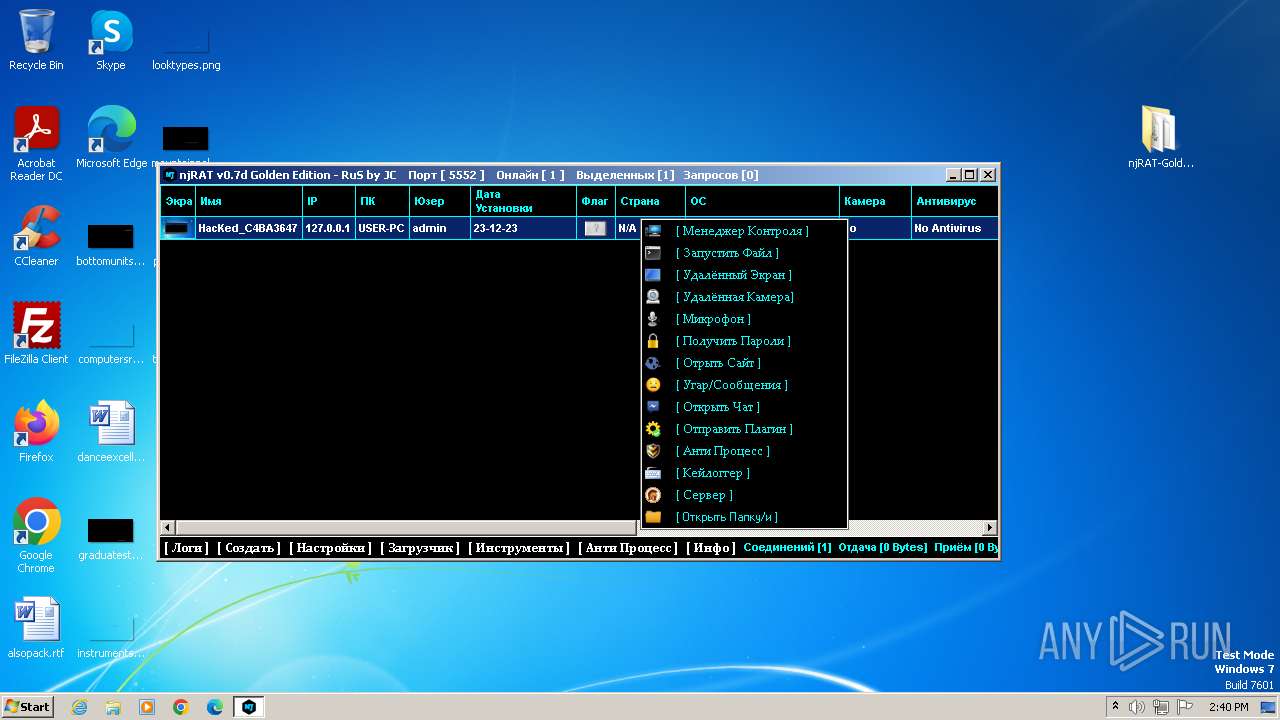Click the unknown flag image in row
Screen dimensions: 1280x720
(595, 228)
